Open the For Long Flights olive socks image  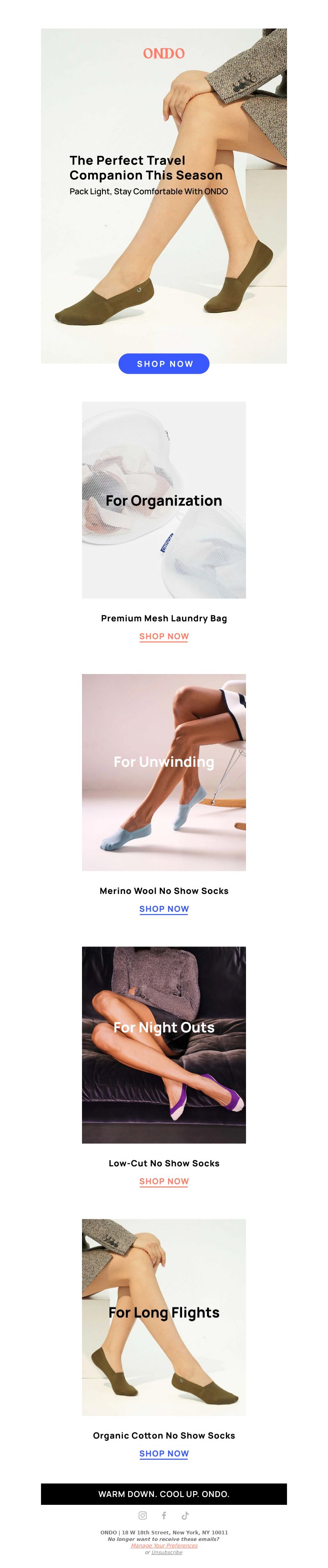click(x=164, y=1317)
